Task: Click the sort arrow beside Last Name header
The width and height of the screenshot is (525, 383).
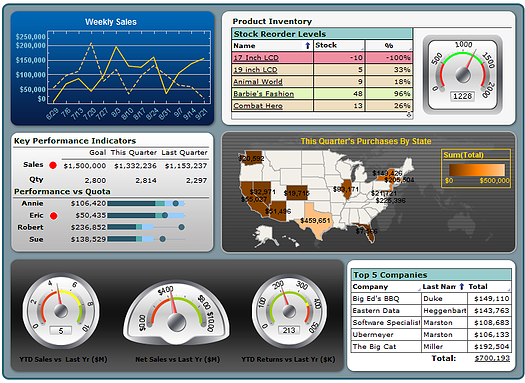Action: tap(462, 287)
